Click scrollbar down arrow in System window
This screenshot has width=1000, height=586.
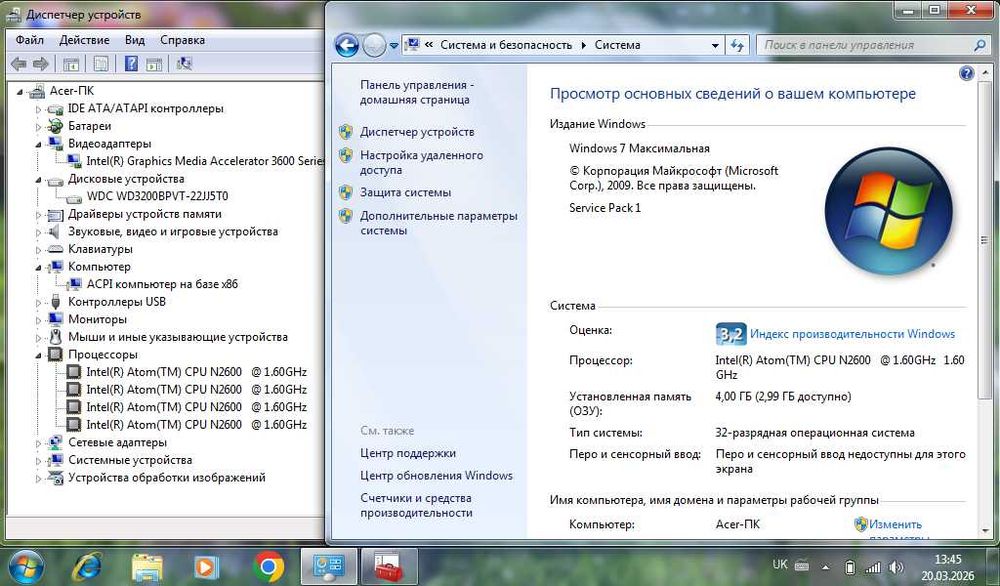[x=985, y=531]
